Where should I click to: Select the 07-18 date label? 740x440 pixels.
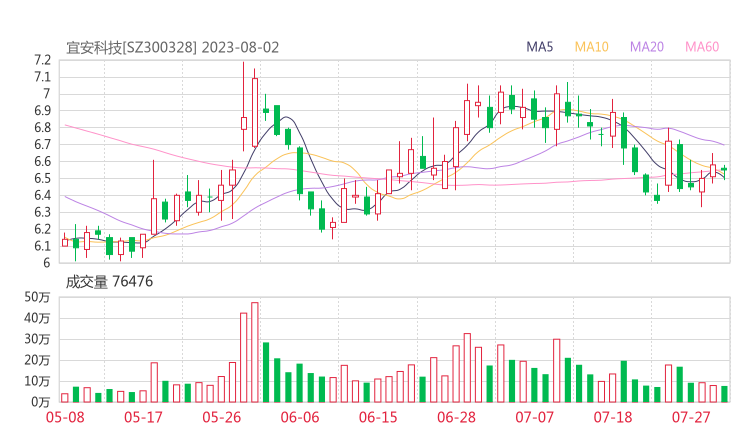(613, 418)
